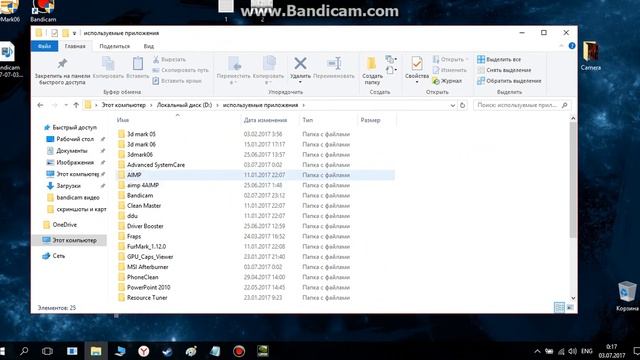Open Delete button dropdown arrow
Viewport: 640px width, 360px height.
(x=300, y=82)
